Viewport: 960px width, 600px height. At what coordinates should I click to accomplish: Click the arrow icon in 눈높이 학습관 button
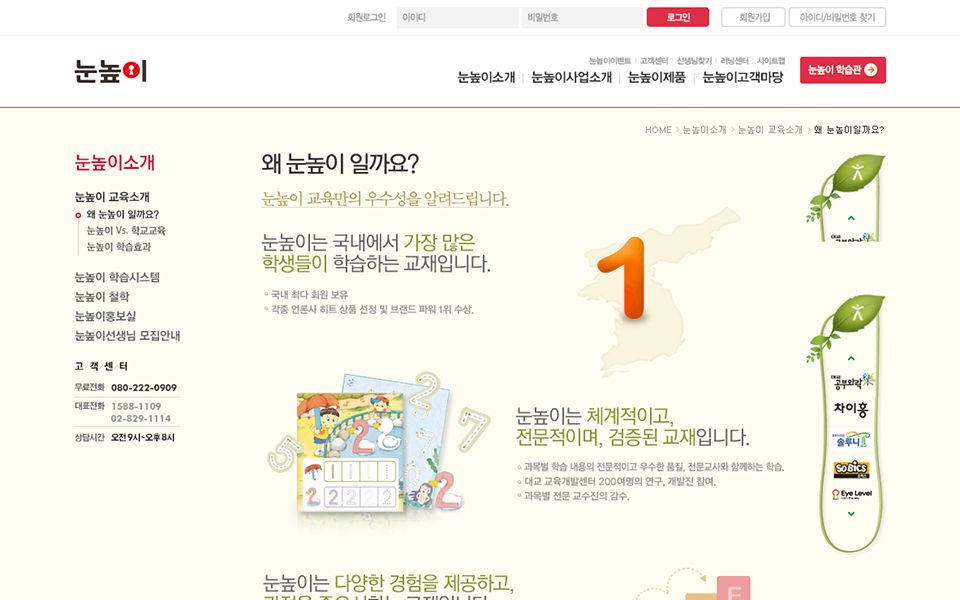click(871, 70)
